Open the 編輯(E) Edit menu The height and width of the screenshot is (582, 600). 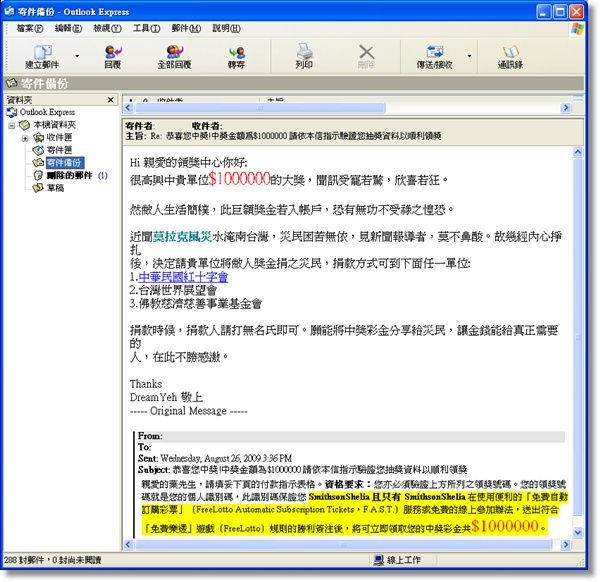[68, 28]
